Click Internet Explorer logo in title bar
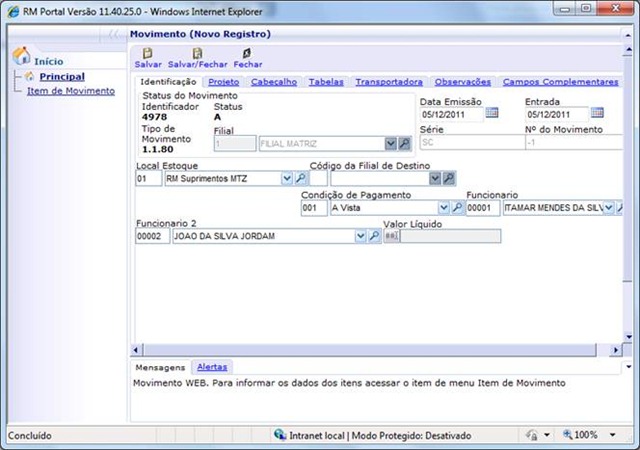Image resolution: width=640 pixels, height=450 pixels. (x=13, y=11)
